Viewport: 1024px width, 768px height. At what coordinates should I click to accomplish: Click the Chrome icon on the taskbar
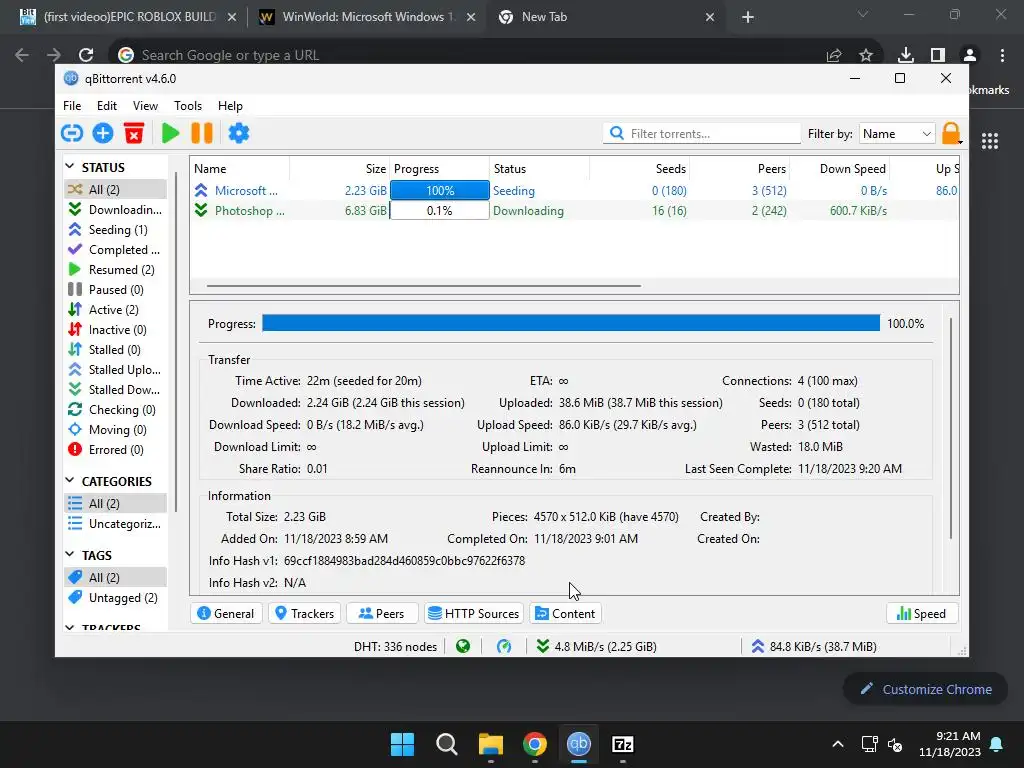pyautogui.click(x=535, y=744)
